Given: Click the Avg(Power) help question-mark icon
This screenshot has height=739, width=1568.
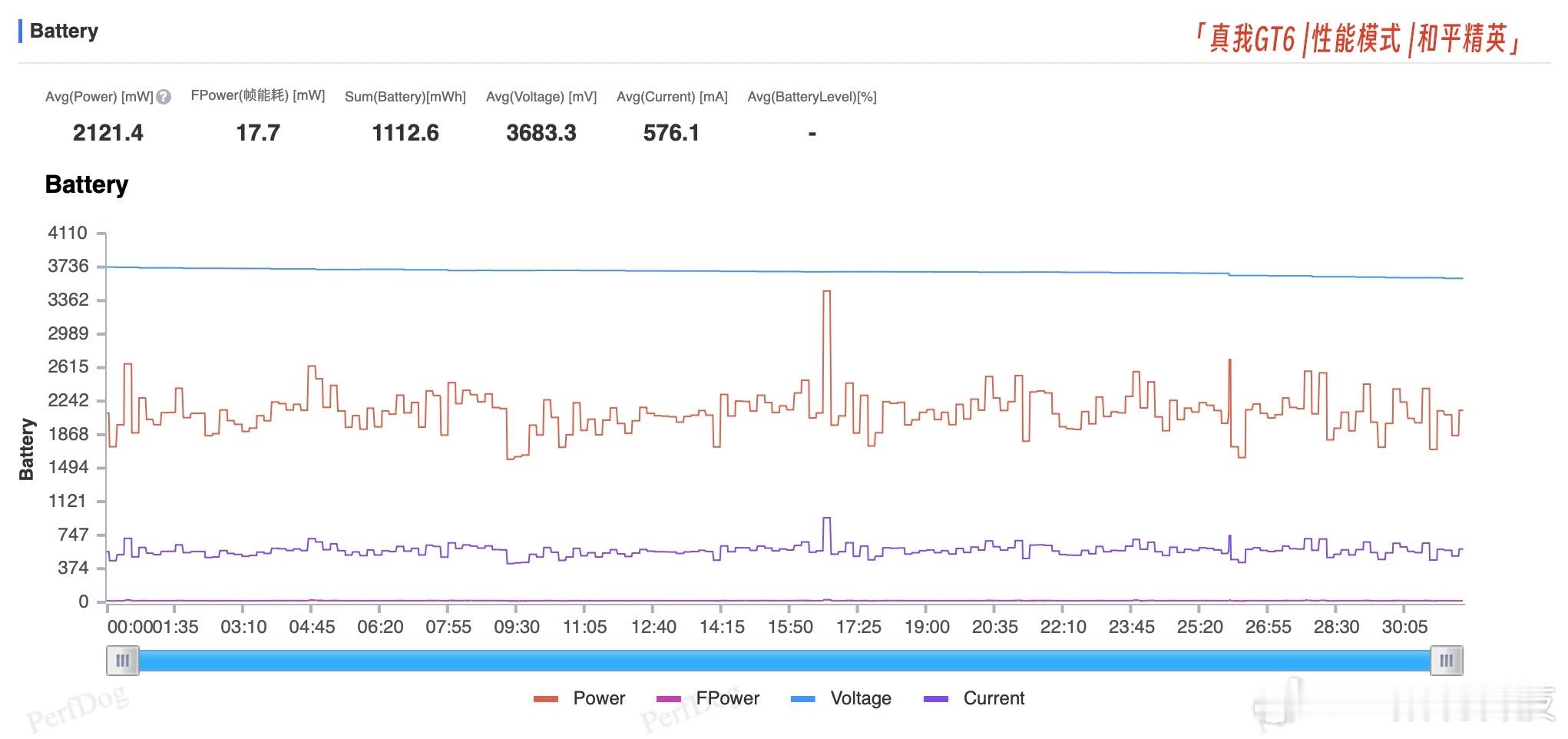Looking at the screenshot, I should (x=163, y=97).
